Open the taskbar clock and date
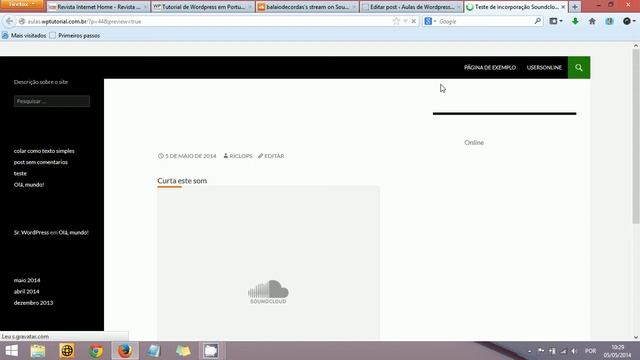 coord(617,351)
